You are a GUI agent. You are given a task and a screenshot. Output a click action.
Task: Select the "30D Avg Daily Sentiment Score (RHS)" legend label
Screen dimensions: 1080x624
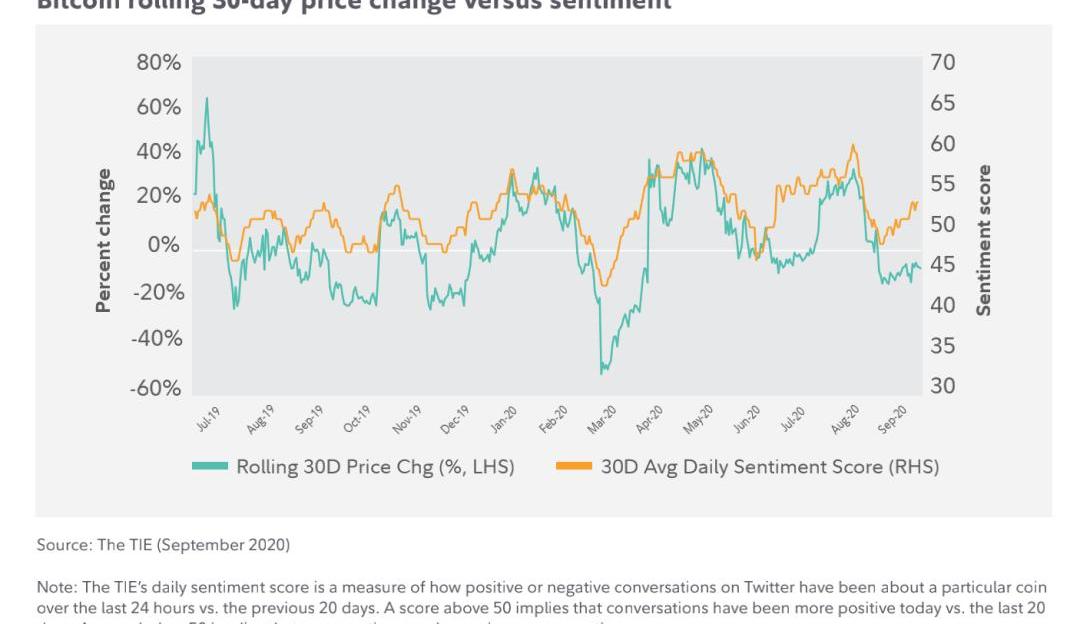tap(769, 467)
